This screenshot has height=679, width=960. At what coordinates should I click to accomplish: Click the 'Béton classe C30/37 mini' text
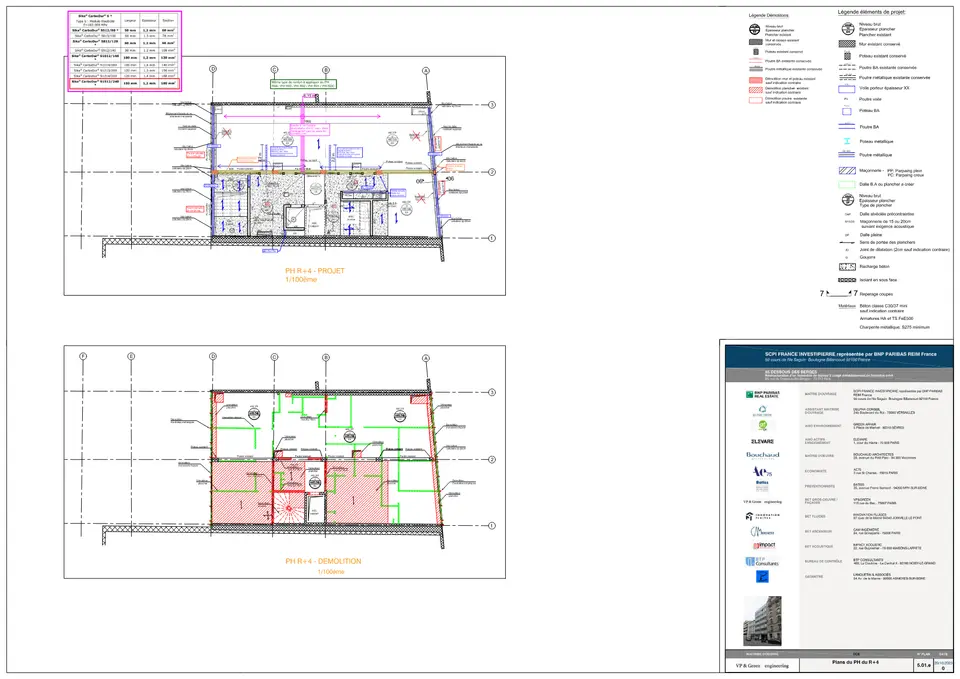(883, 306)
